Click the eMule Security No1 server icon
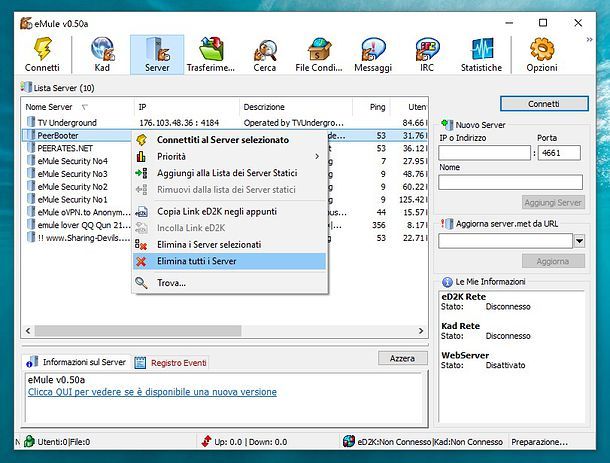Screen dimensions: 610x463 pyautogui.click(x=31, y=199)
